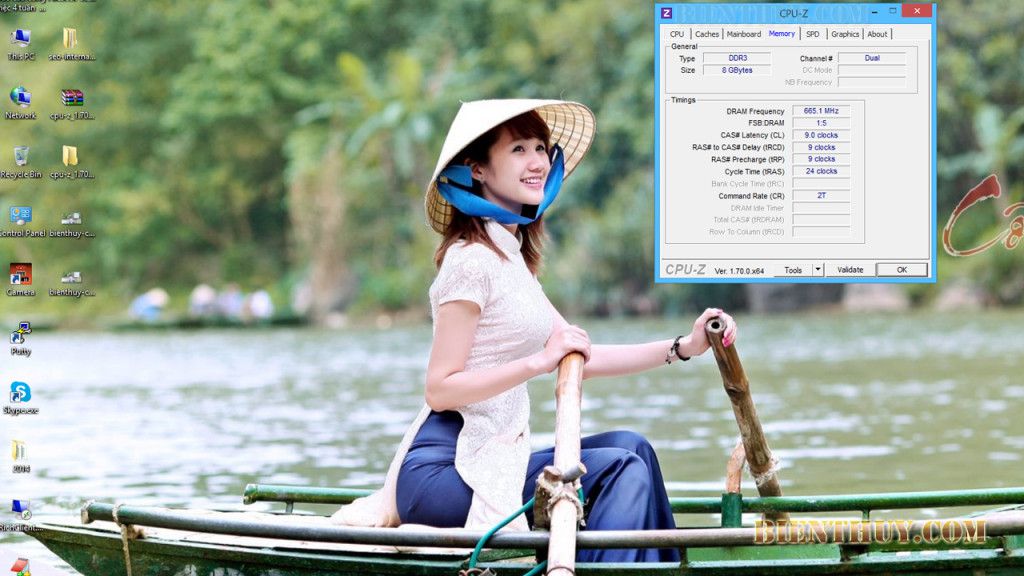Open the This PC desktop icon
The width and height of the screenshot is (1024, 576).
coord(20,44)
